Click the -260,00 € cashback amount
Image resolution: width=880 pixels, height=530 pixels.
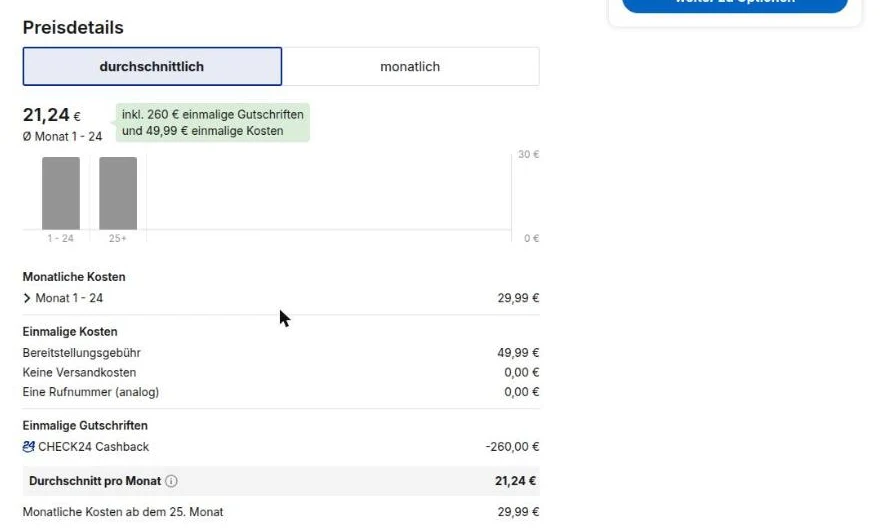[x=512, y=447]
